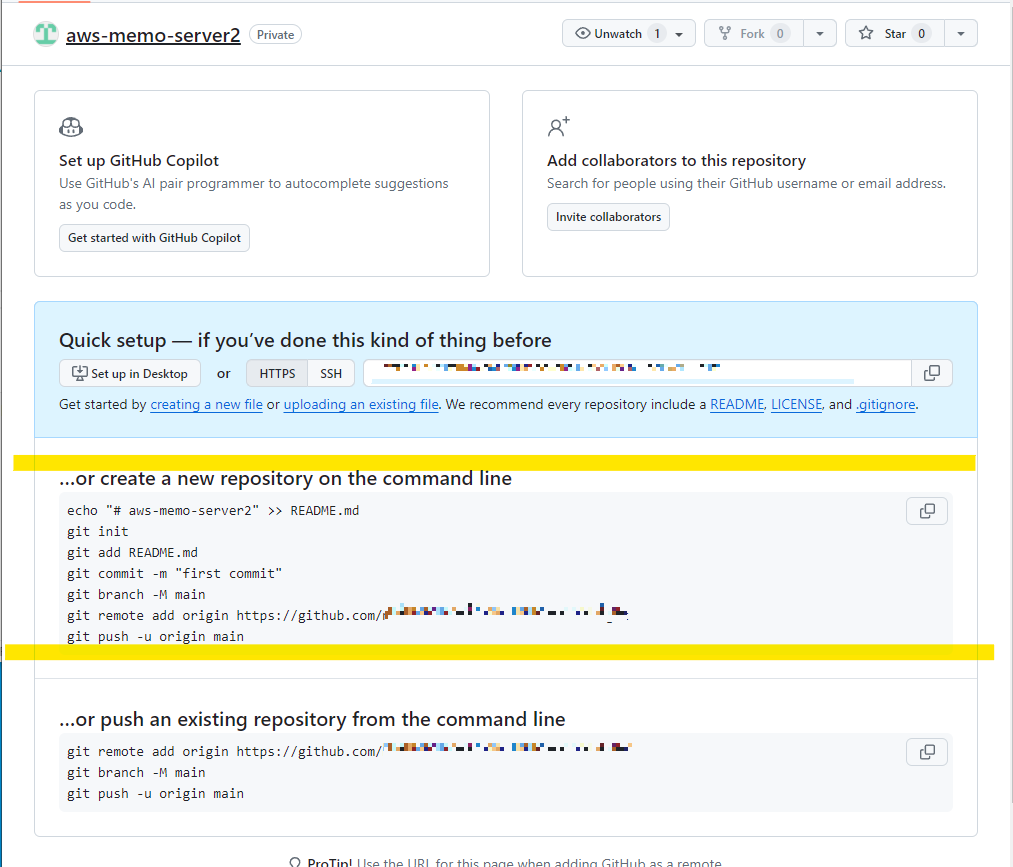Viewport: 1013px width, 867px height.
Task: Copy the push existing repository commands
Action: point(927,752)
